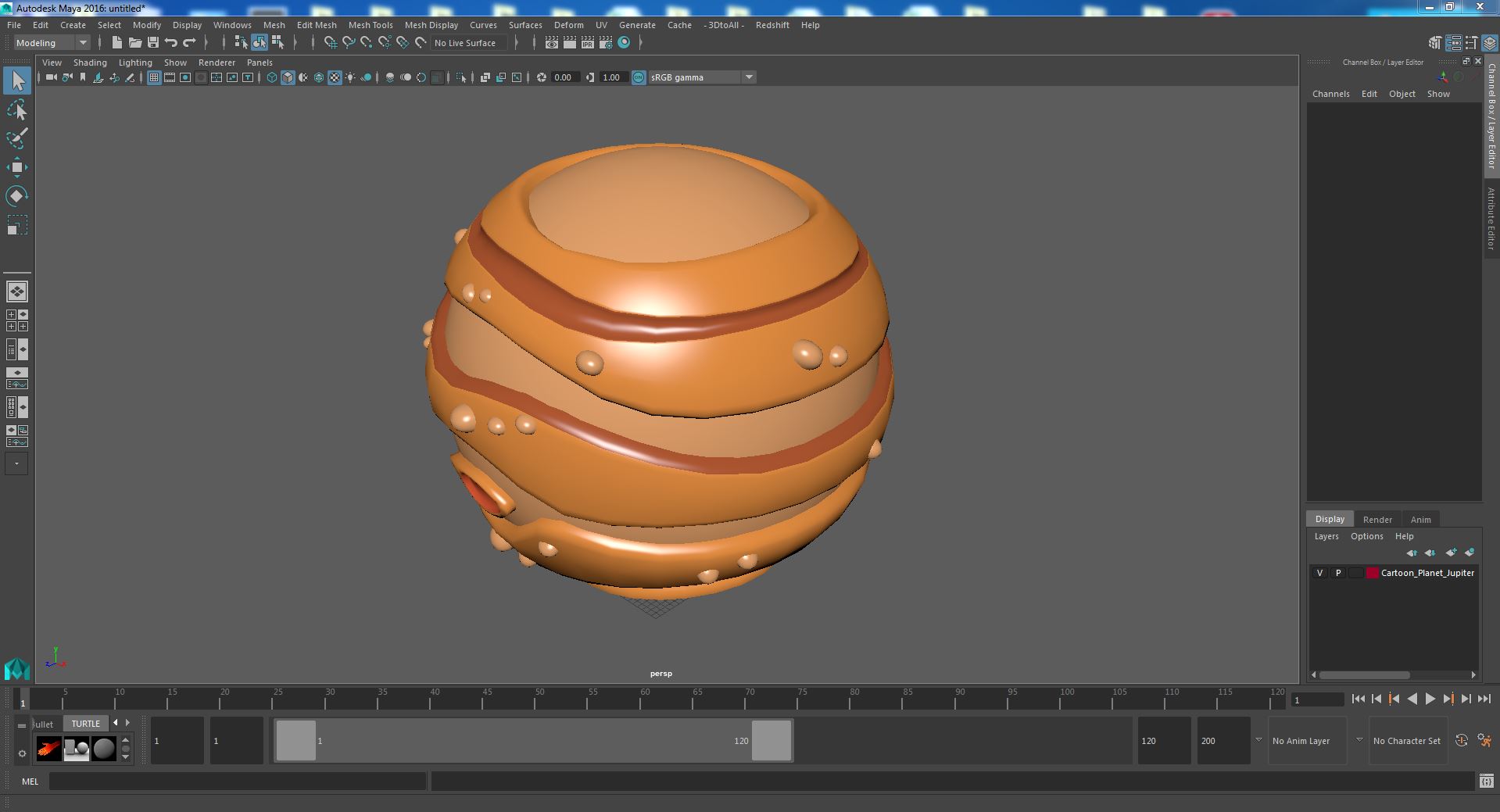This screenshot has width=1500, height=812.
Task: Choose the Rotate tool
Action: coord(17,196)
